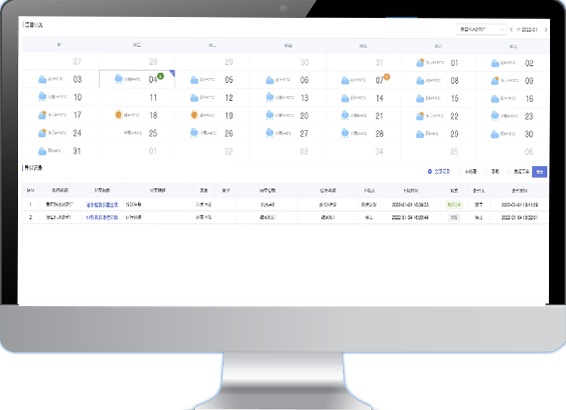The height and width of the screenshot is (410, 566).
Task: Select calendar cell for day 25
Action: (137, 133)
